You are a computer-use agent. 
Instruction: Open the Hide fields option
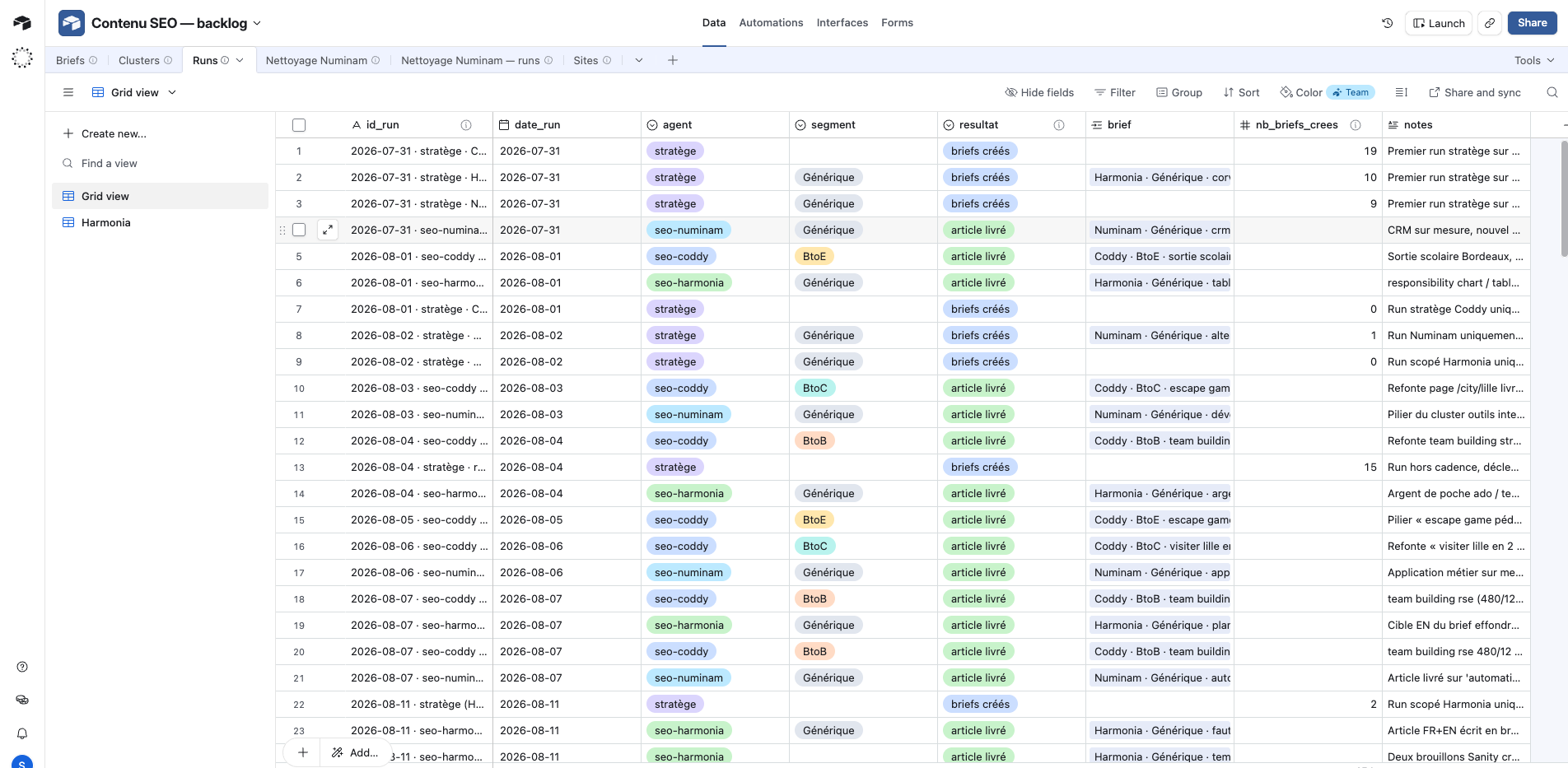(1039, 92)
